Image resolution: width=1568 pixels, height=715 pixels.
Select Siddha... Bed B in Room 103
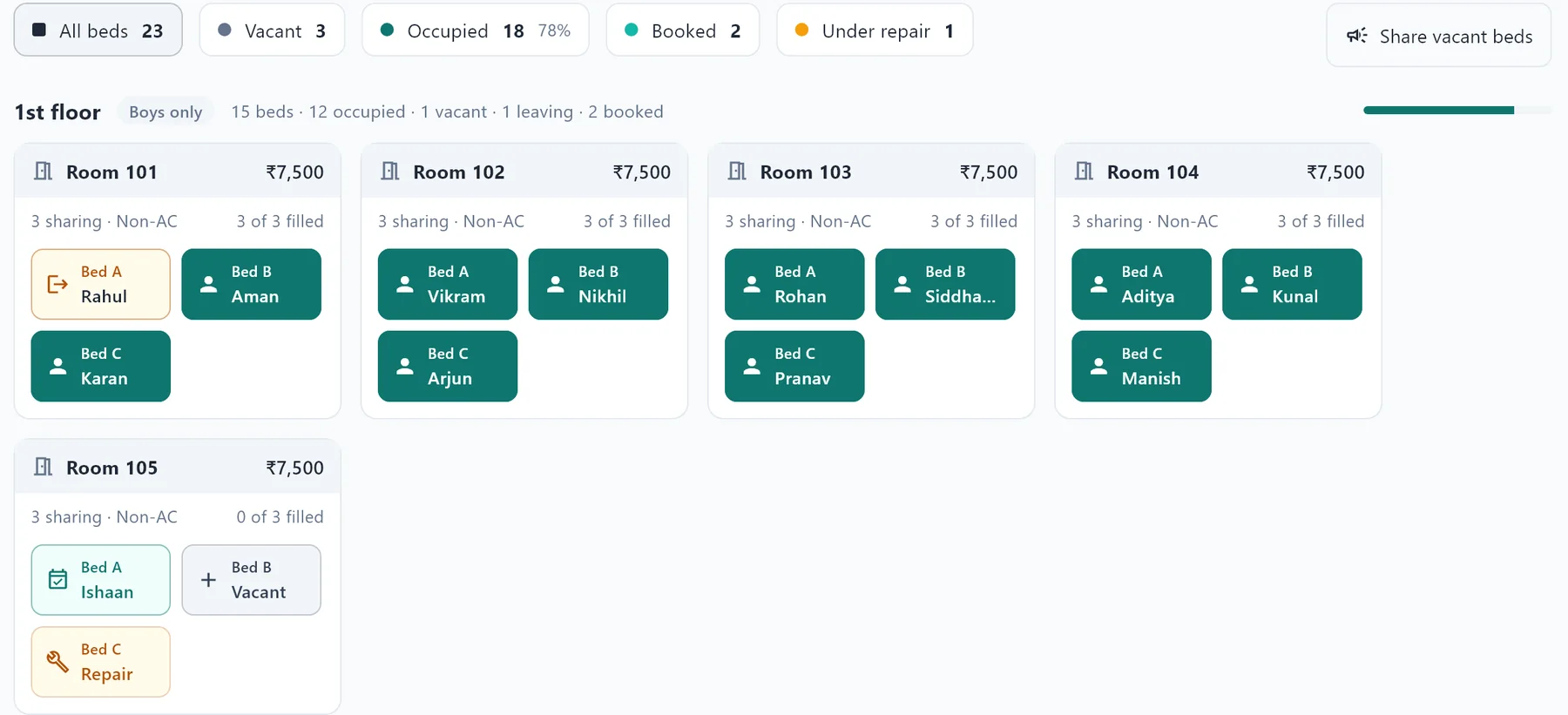click(945, 284)
